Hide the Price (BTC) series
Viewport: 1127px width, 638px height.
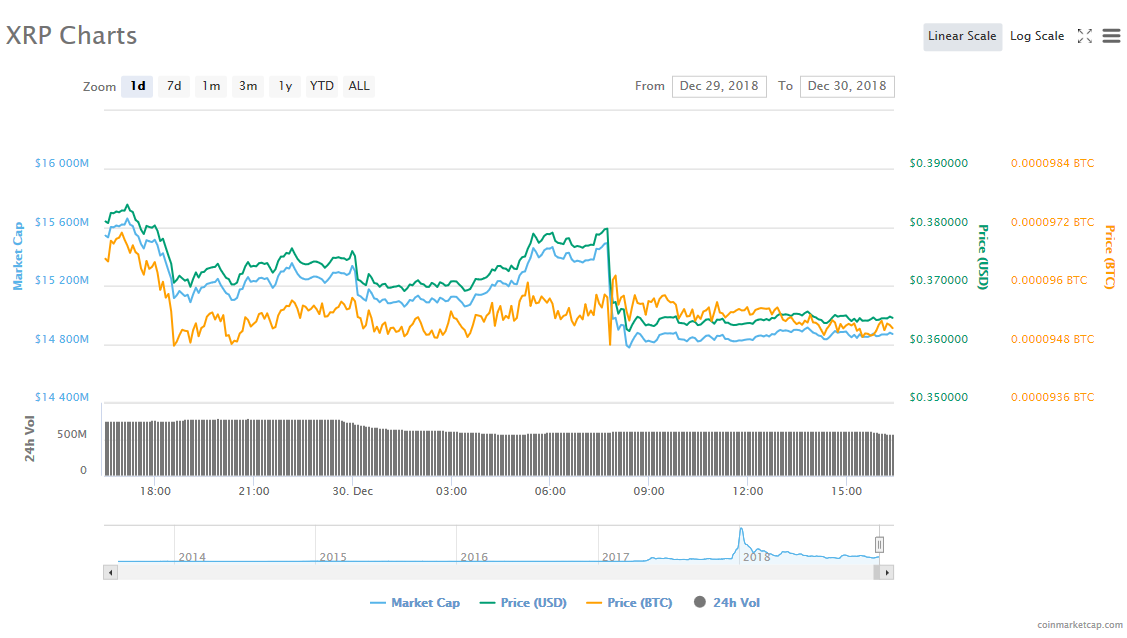[x=628, y=603]
